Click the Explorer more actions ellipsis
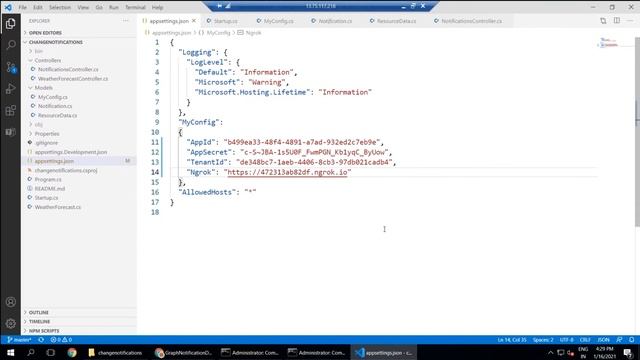 pos(126,21)
